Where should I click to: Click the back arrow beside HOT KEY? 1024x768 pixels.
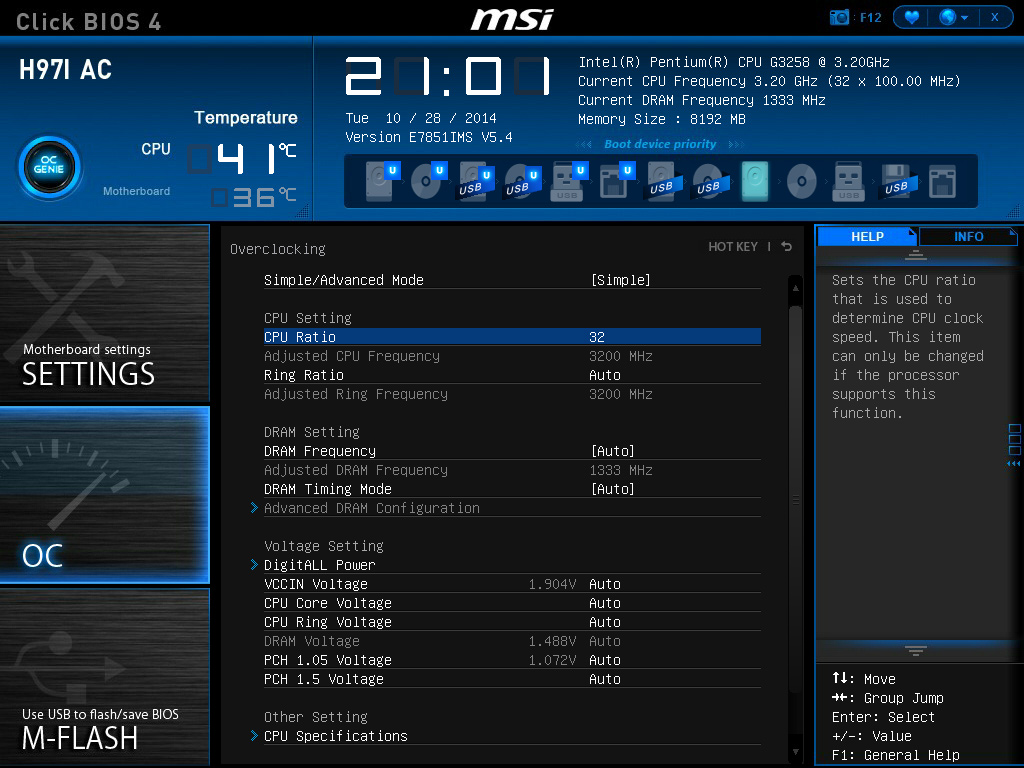pos(787,247)
